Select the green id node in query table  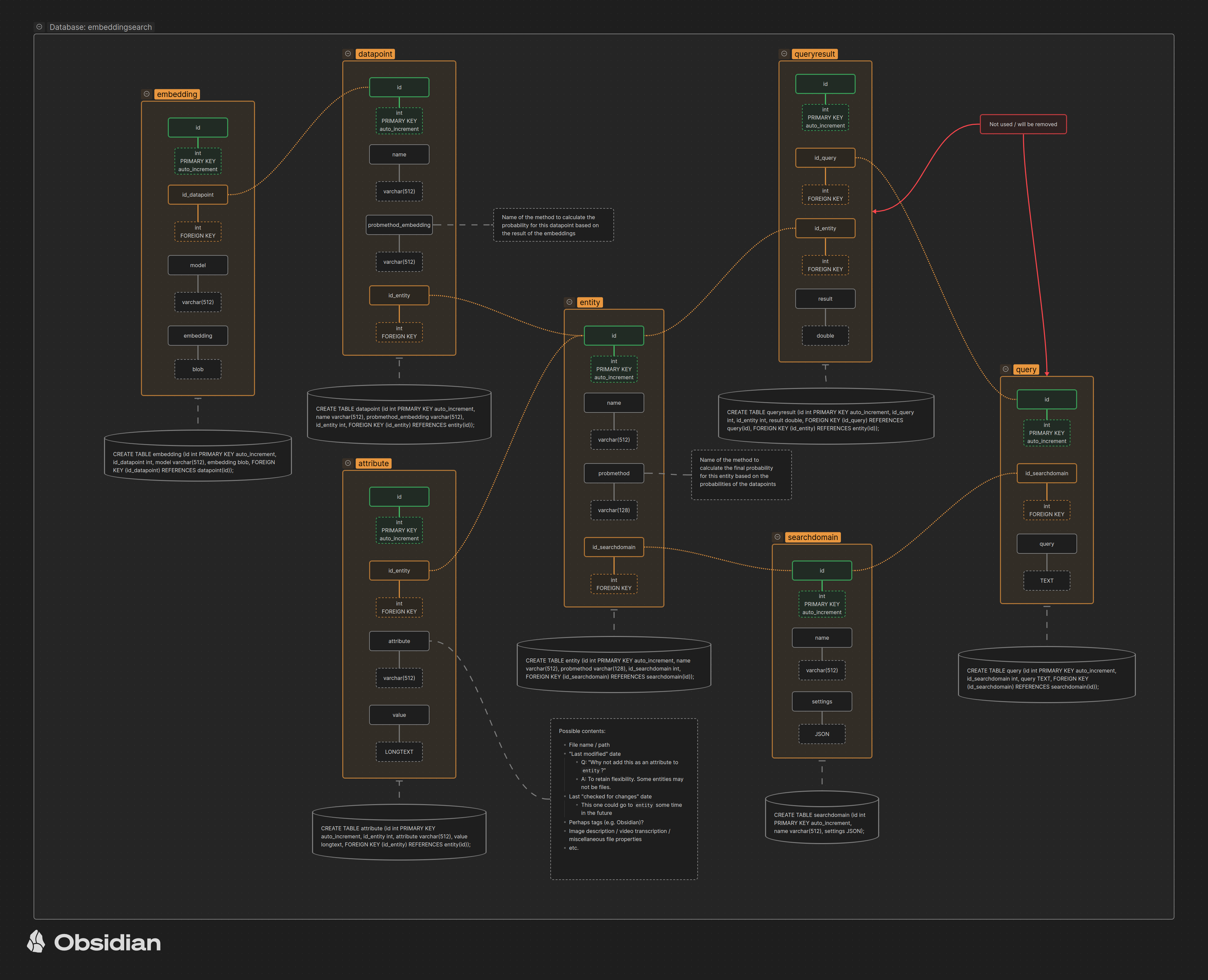coord(1046,400)
